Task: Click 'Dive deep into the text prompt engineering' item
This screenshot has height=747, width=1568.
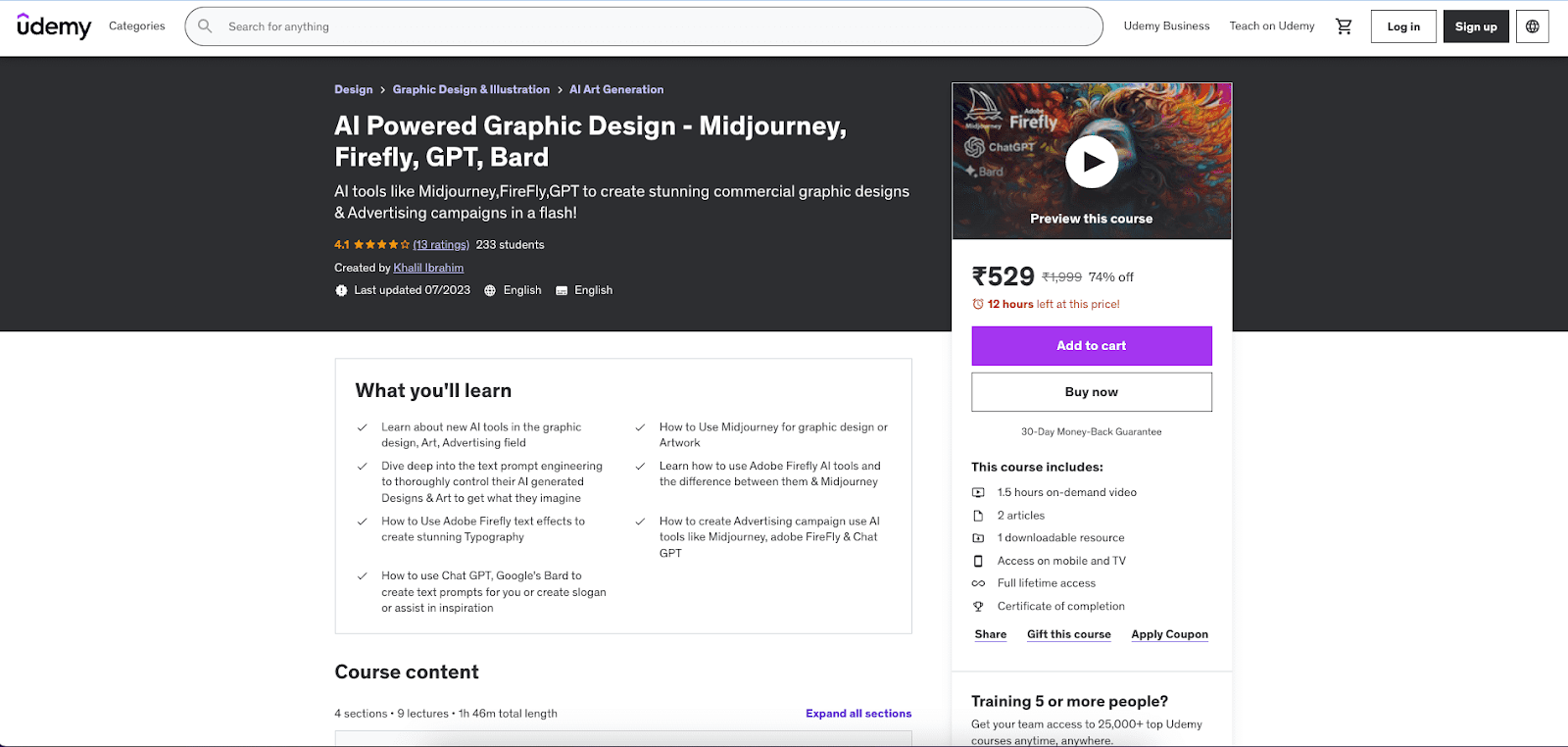Action: [x=492, y=482]
